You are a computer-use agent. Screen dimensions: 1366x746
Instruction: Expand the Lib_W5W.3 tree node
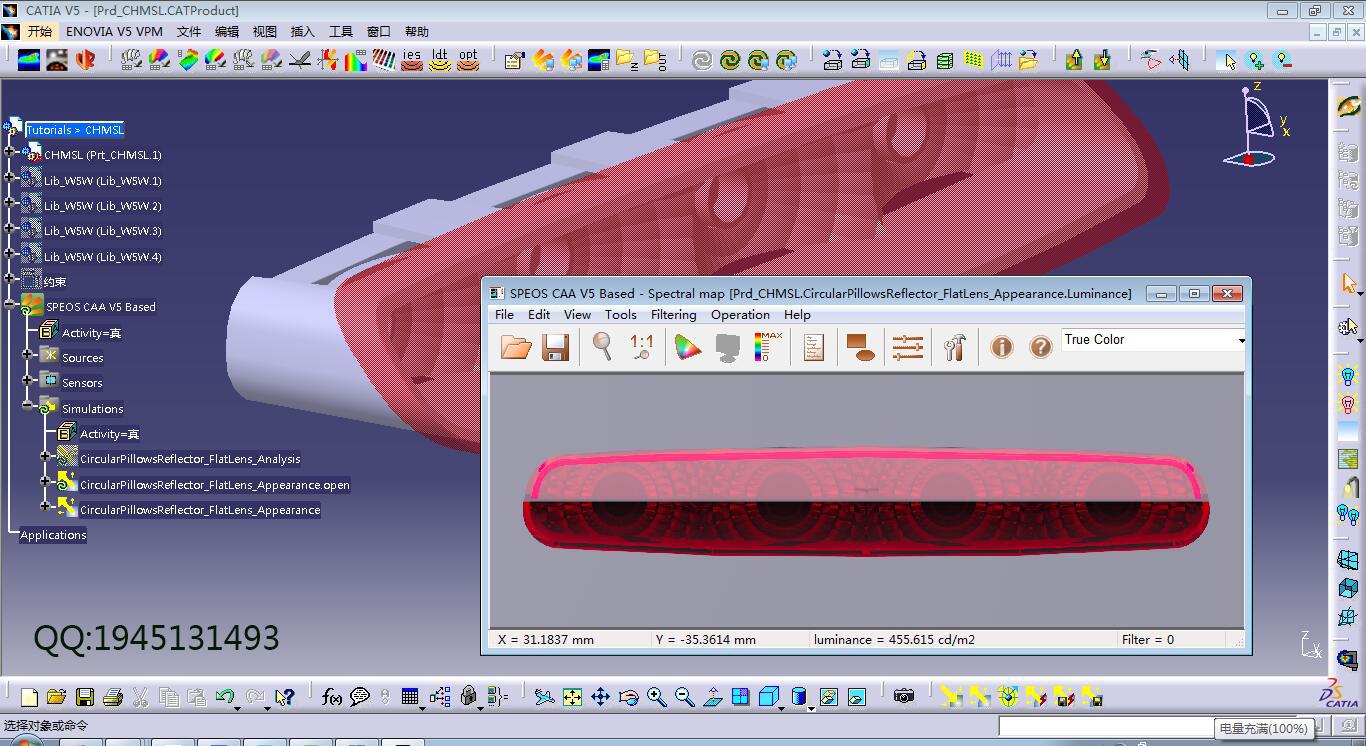tap(9, 228)
